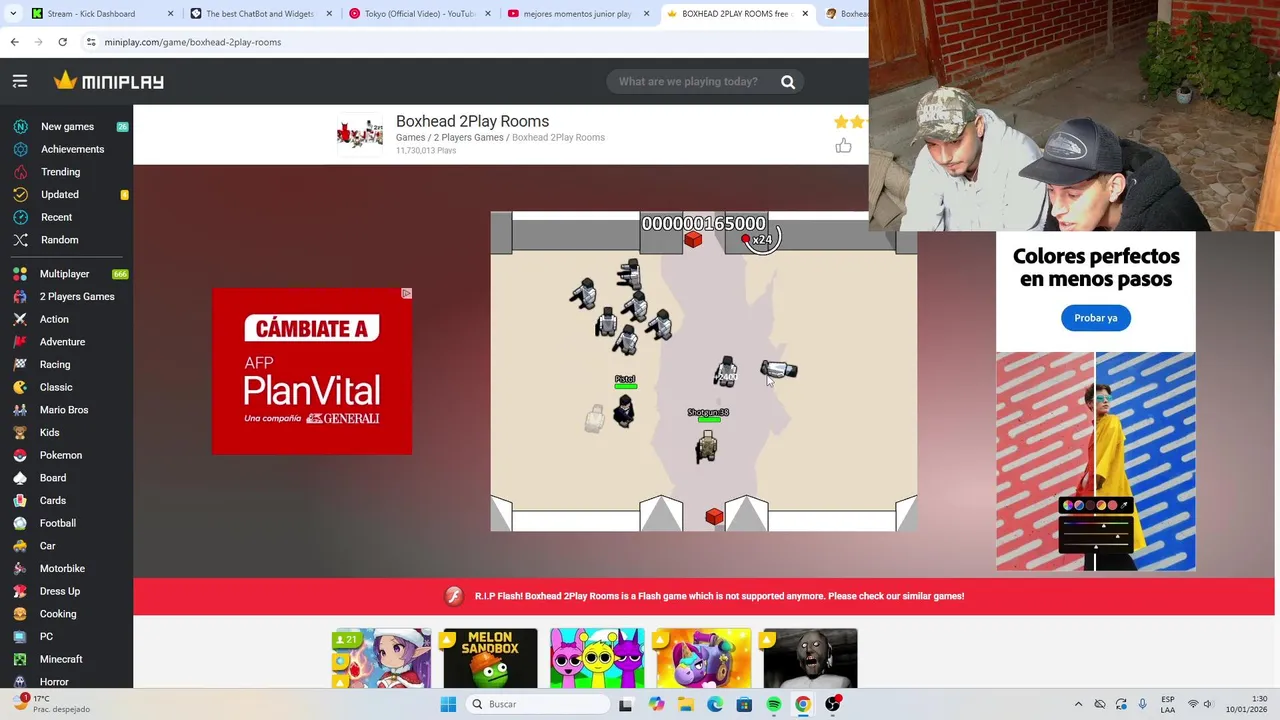
Task: Show hidden system tray icons
Action: [1078, 704]
